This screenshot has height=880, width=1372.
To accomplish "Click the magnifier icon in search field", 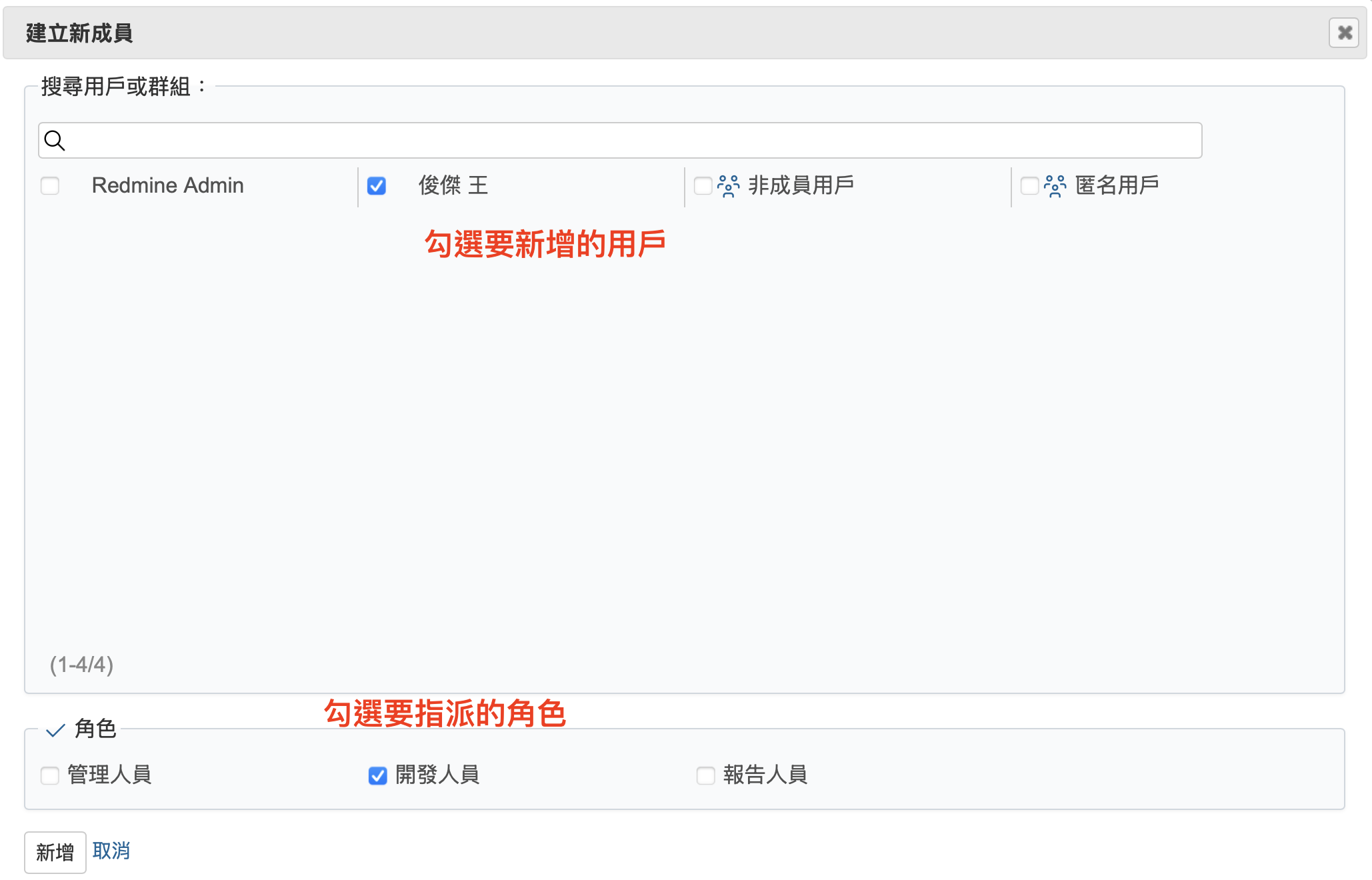I will point(55,141).
